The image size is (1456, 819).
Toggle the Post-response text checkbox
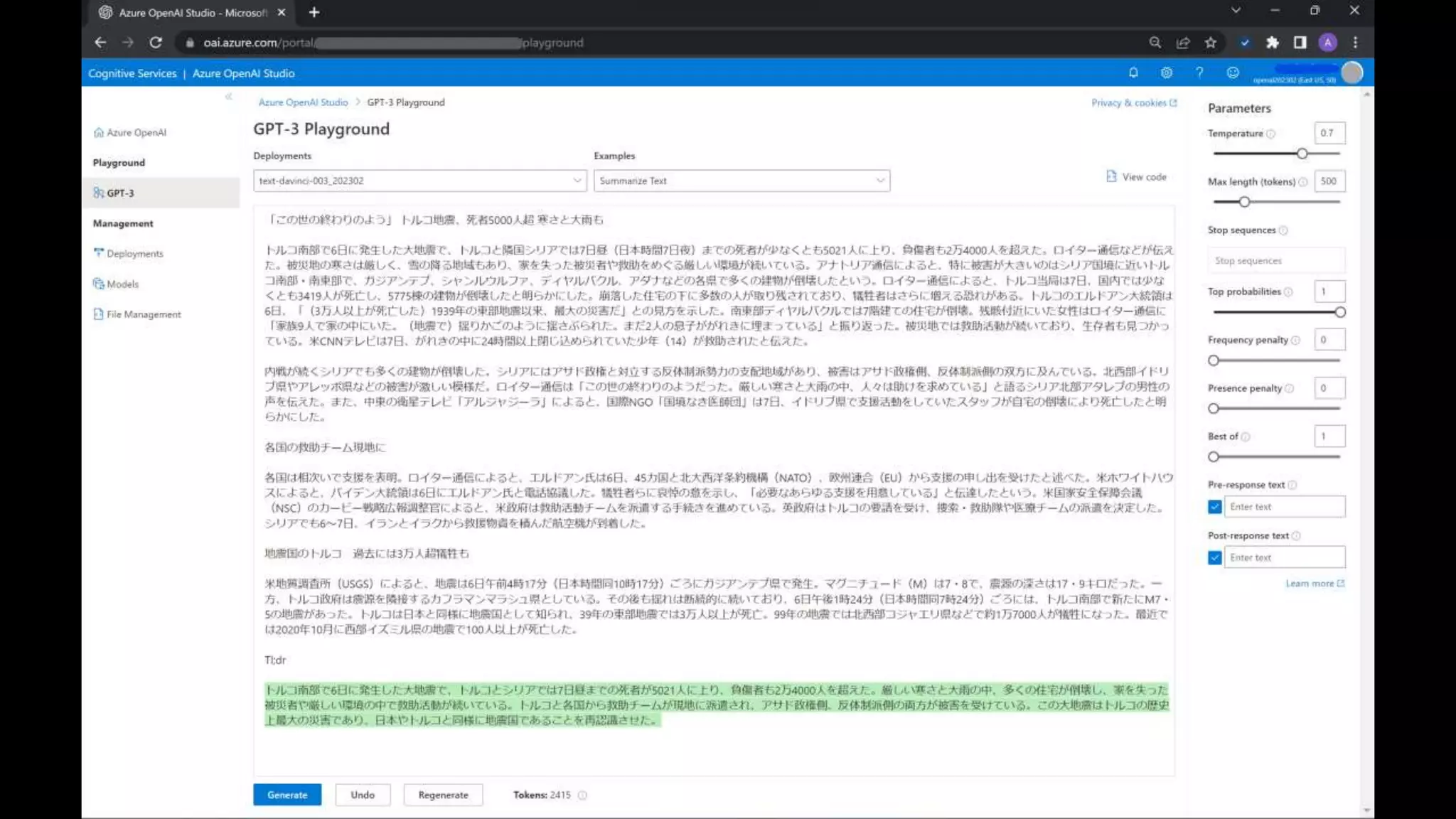point(1215,557)
